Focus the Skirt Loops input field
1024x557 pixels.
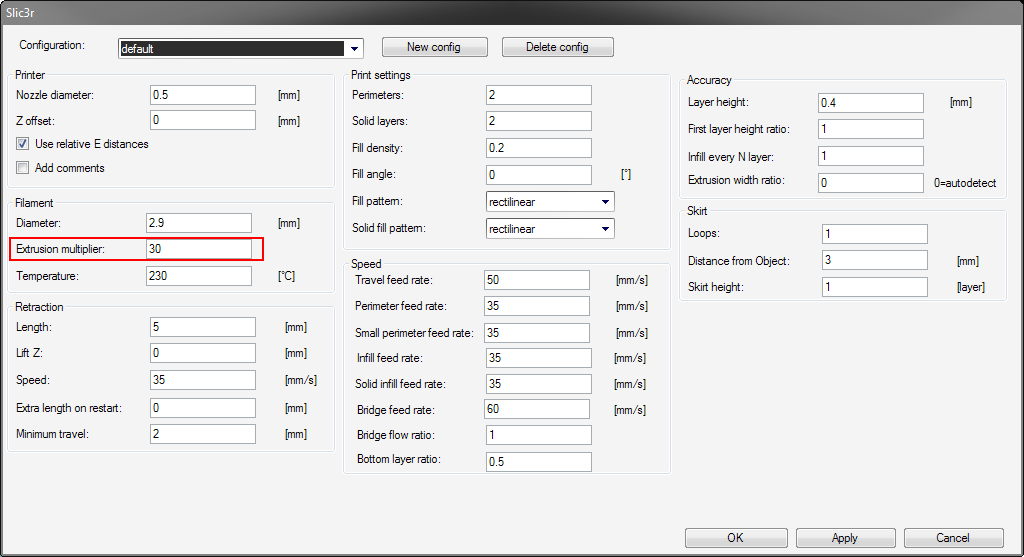874,234
